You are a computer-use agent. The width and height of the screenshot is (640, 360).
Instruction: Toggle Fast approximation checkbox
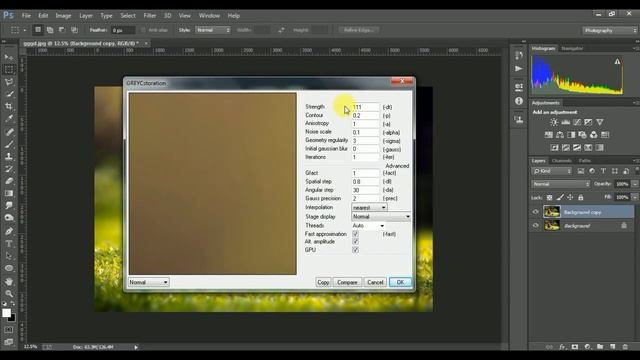(x=356, y=234)
